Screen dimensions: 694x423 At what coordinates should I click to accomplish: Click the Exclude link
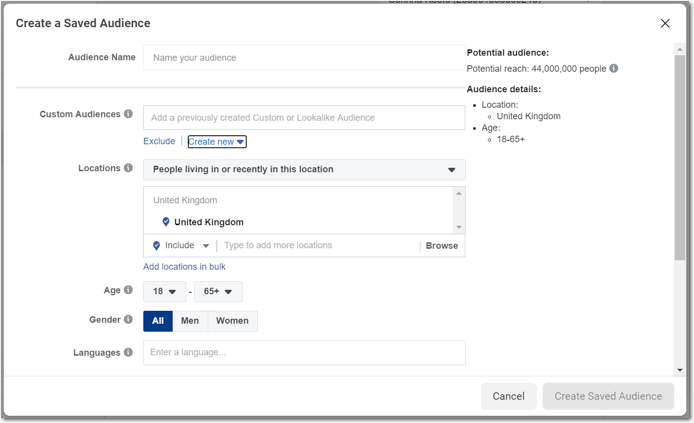(159, 142)
